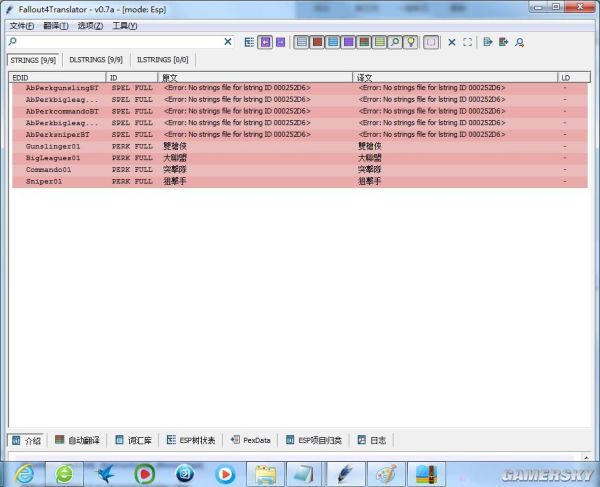Click the magnifier filter toolbar button

(x=395, y=42)
